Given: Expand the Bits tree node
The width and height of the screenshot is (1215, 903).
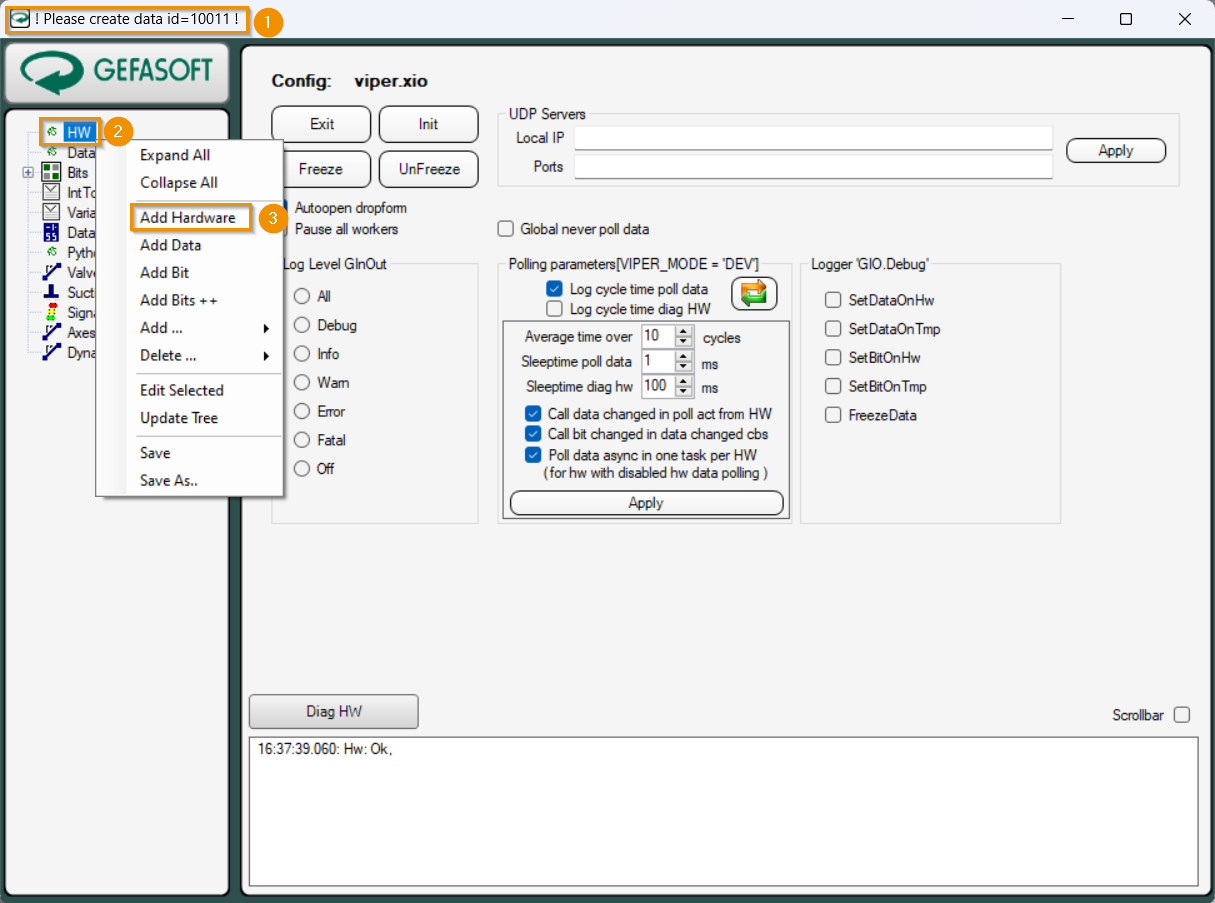Looking at the screenshot, I should point(28,172).
